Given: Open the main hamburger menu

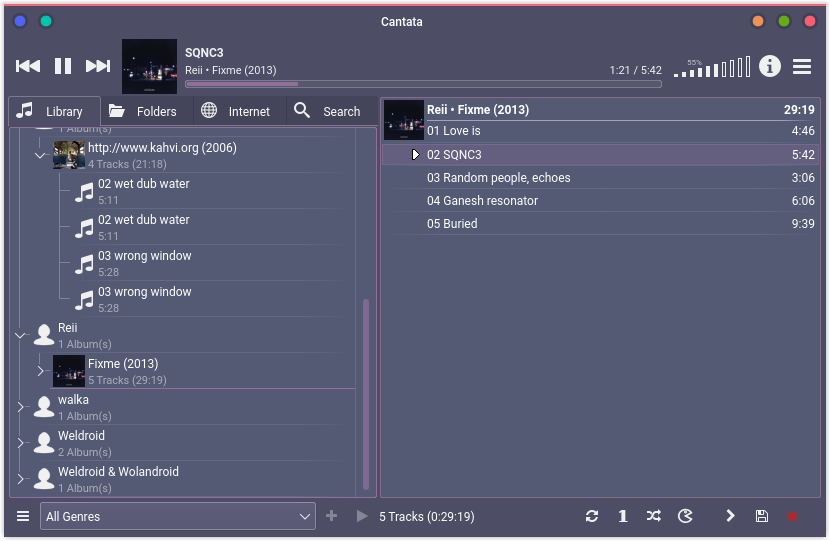Looking at the screenshot, I should coord(802,67).
